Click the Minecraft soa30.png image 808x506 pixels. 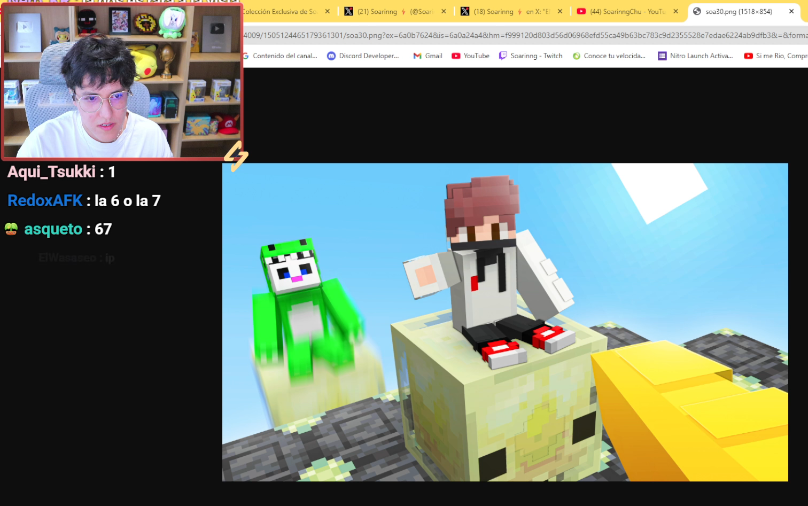tap(505, 322)
